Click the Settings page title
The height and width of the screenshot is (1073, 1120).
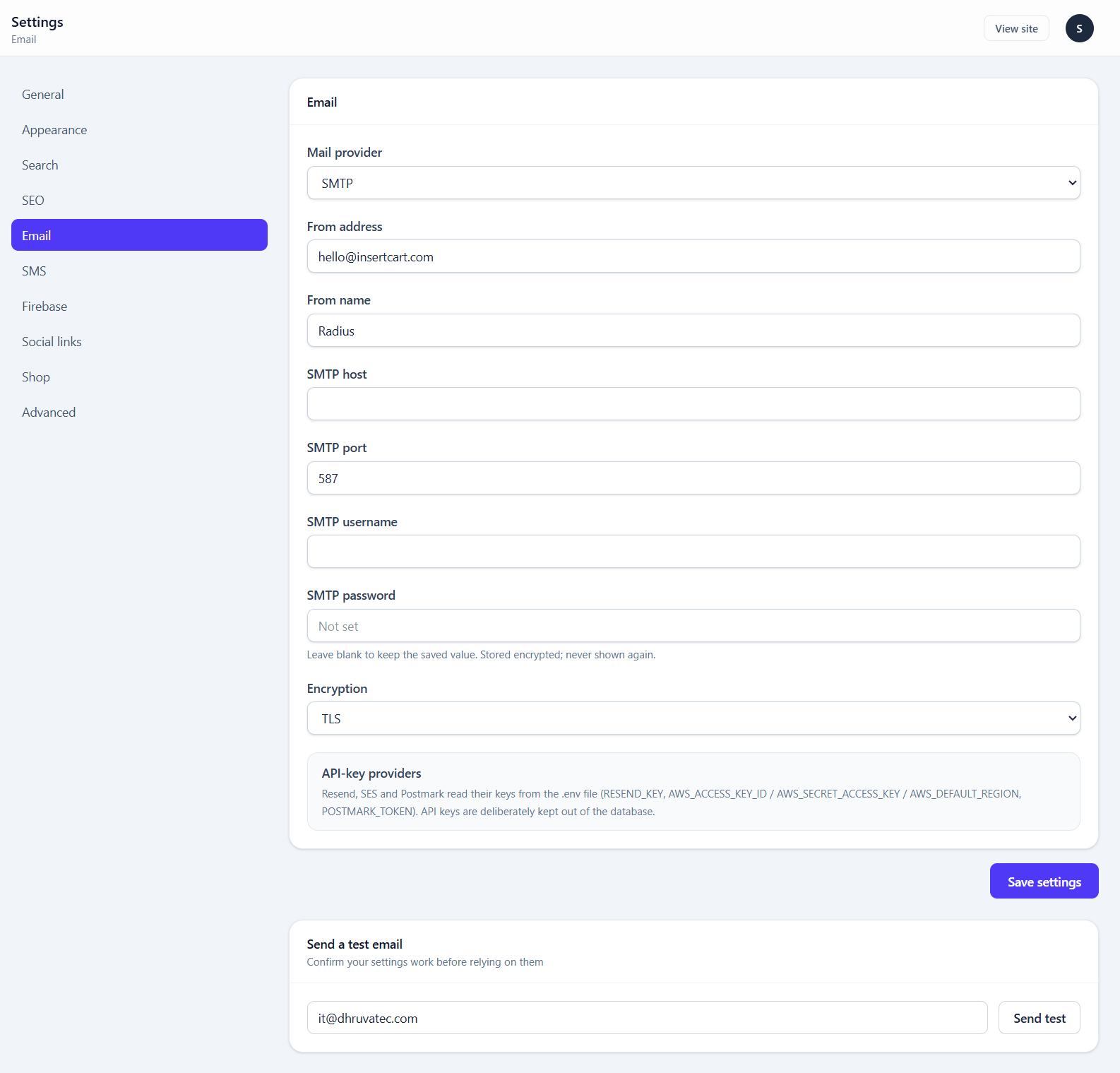coord(37,22)
